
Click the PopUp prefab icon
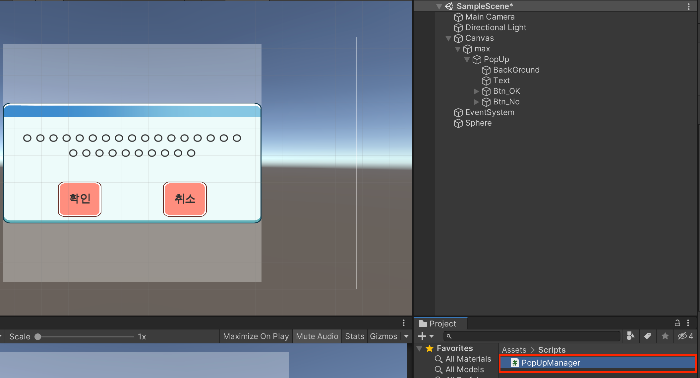coord(477,59)
